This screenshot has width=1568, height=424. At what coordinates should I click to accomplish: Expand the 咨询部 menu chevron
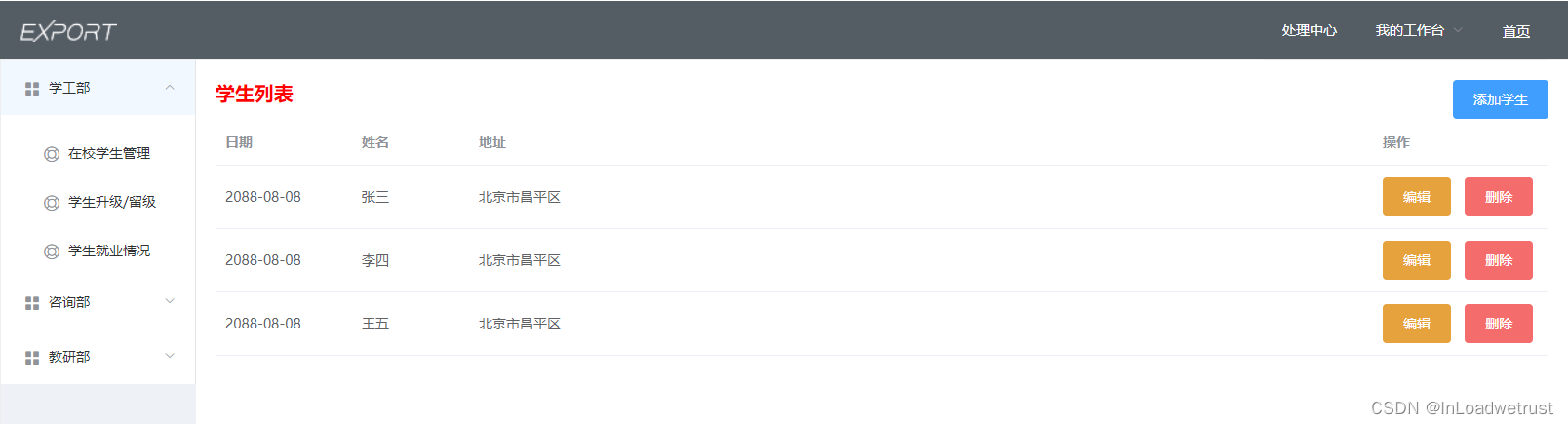(170, 302)
